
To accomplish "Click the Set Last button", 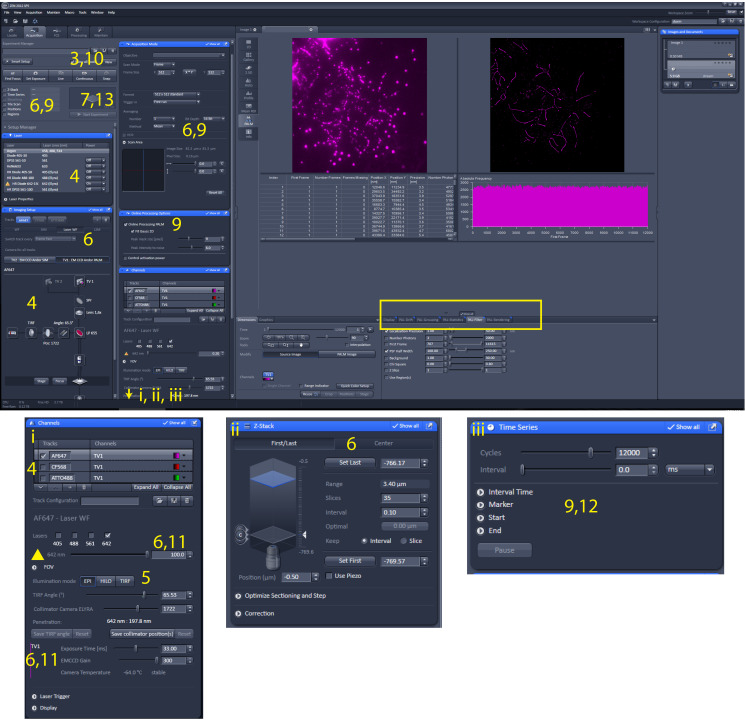I will [349, 462].
